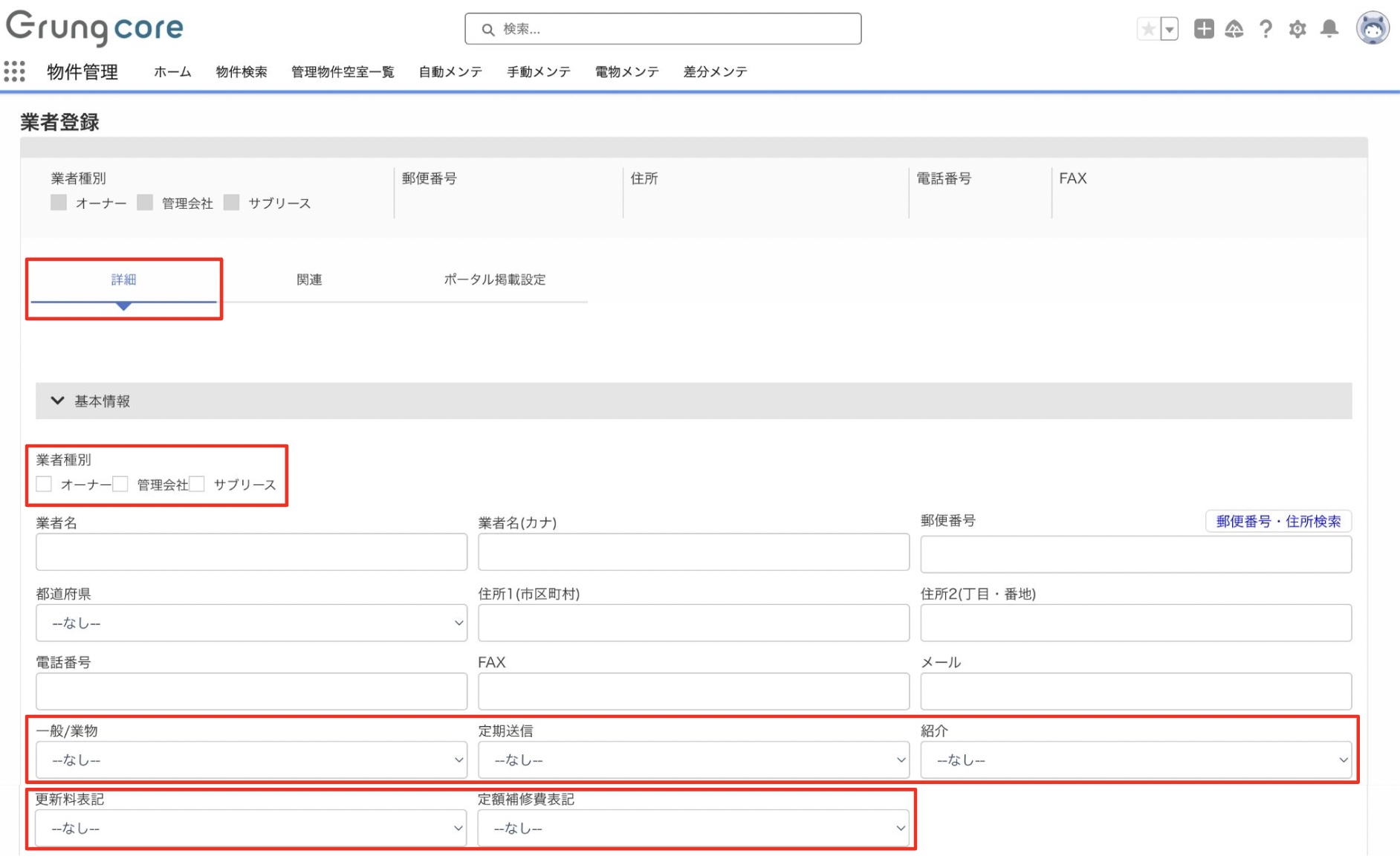1400x868 pixels.
Task: Check the 管理会社 checkbox in 基本情報
Action: tap(121, 485)
